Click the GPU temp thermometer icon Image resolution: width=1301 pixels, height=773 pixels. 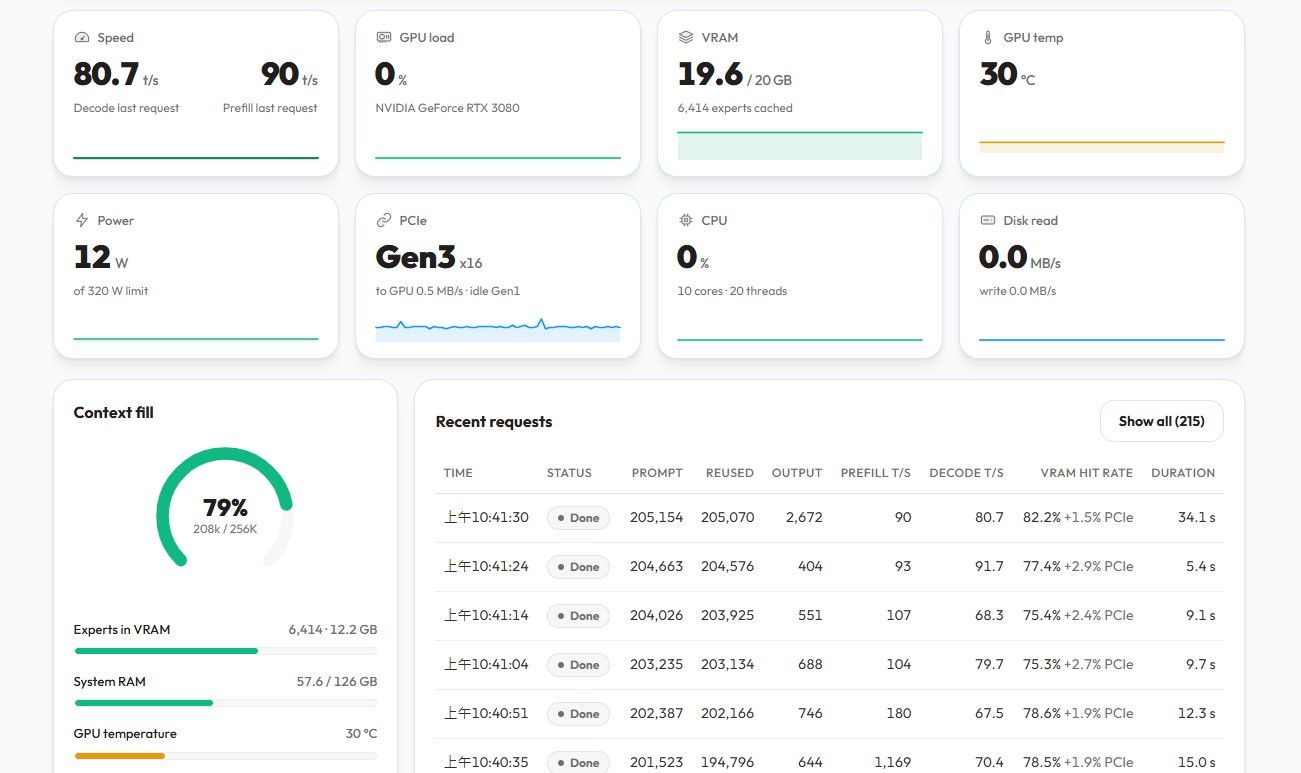[x=988, y=37]
